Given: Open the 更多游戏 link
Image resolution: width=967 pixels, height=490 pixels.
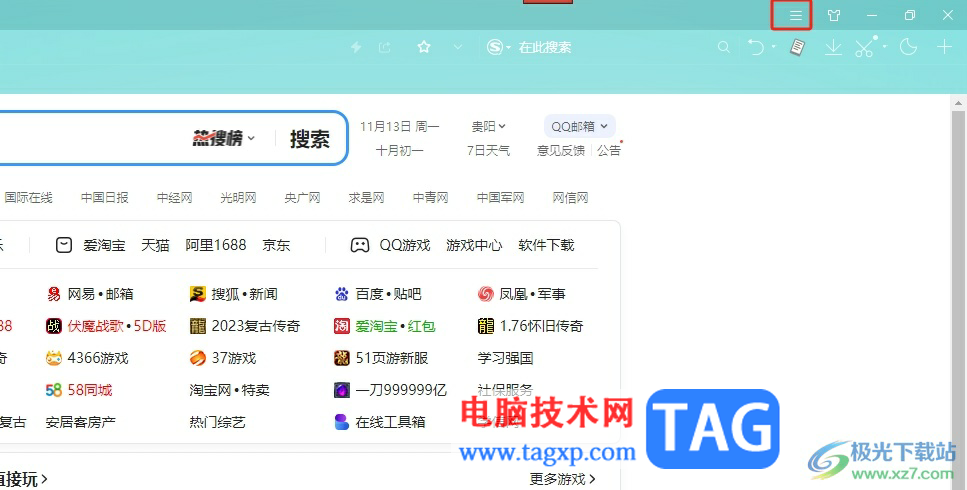Looking at the screenshot, I should [562, 479].
